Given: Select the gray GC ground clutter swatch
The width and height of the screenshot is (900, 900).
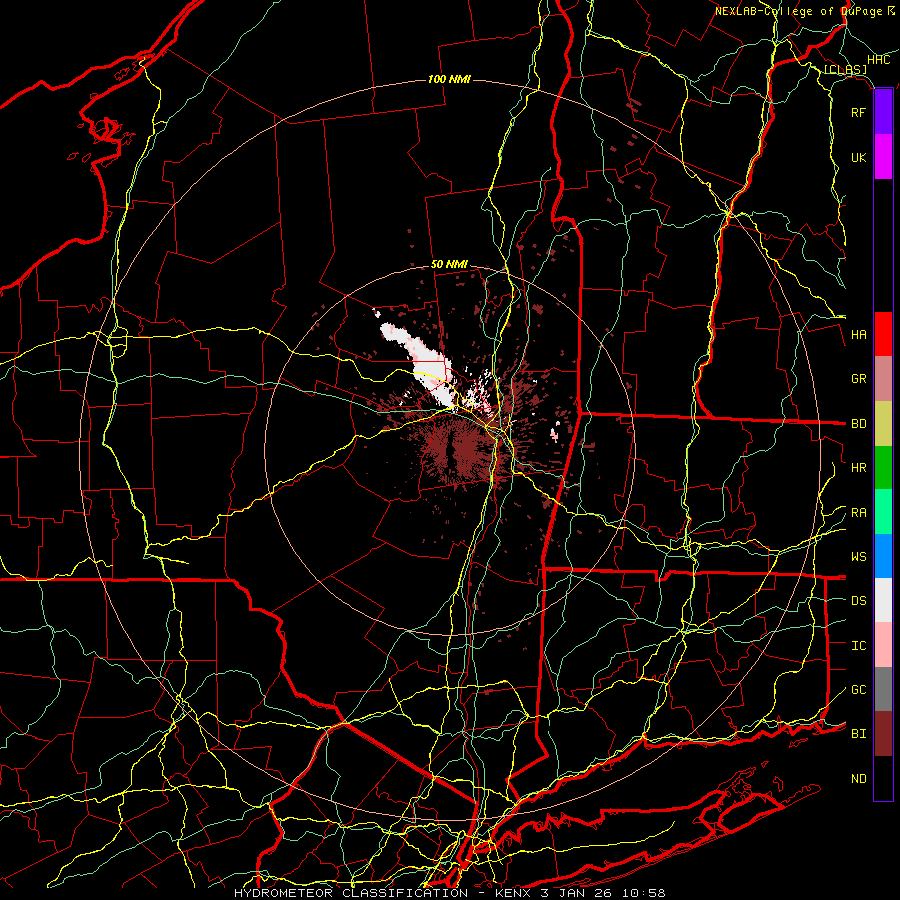Looking at the screenshot, I should pos(883,689).
